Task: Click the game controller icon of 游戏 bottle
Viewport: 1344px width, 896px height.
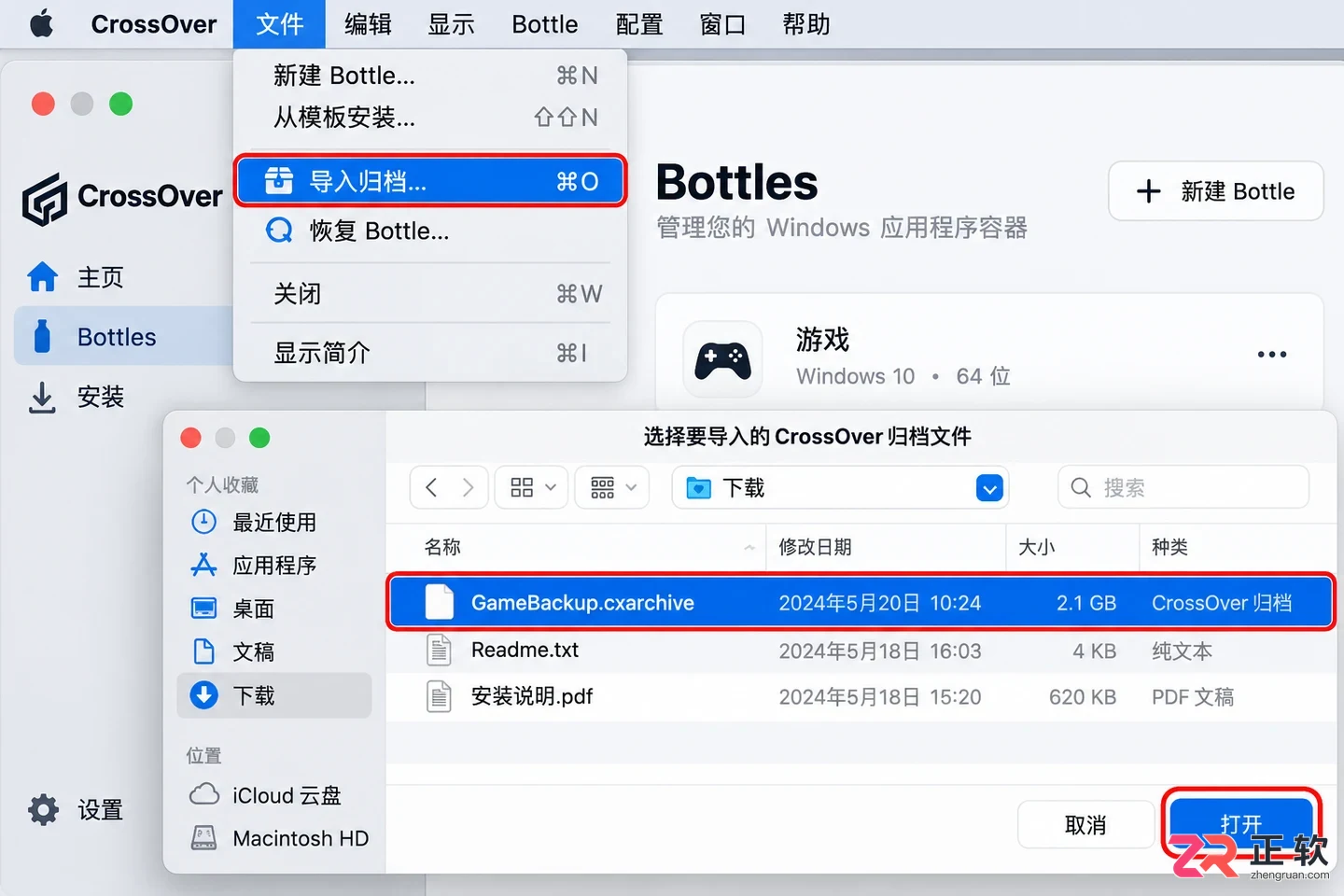Action: click(x=722, y=359)
